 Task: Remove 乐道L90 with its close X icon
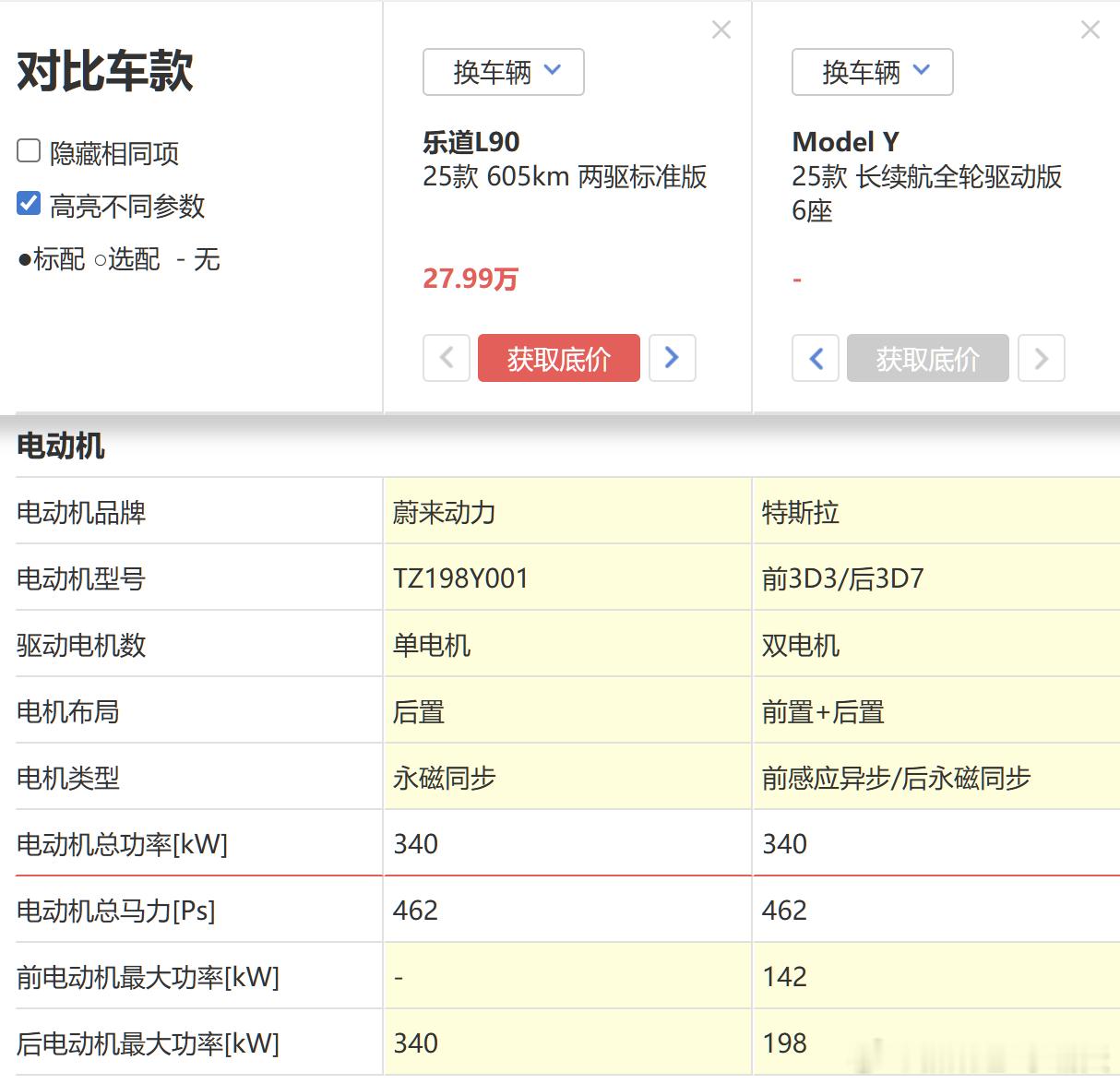pos(721,30)
